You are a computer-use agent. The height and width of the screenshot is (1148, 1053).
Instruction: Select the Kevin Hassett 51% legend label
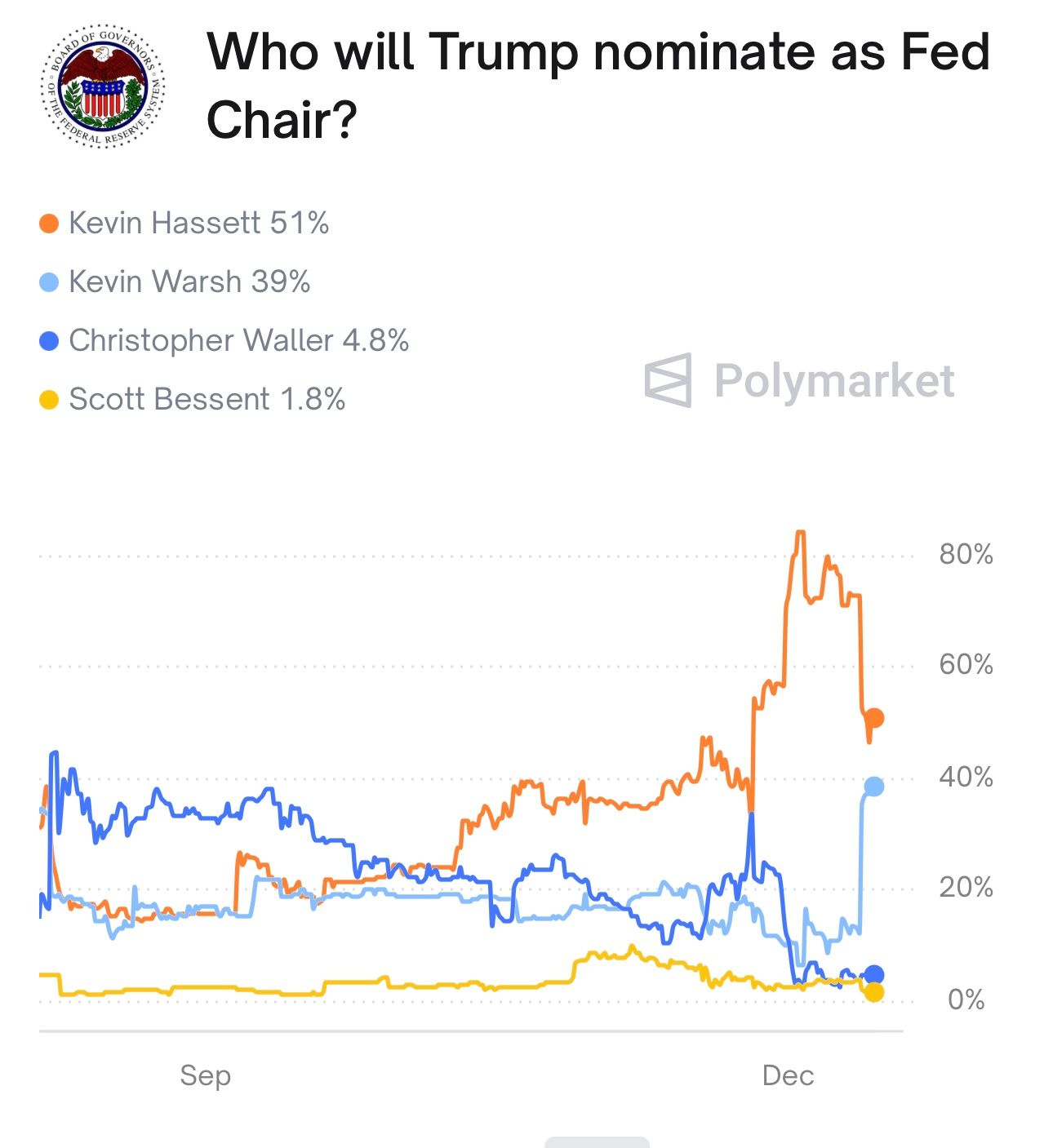198,223
